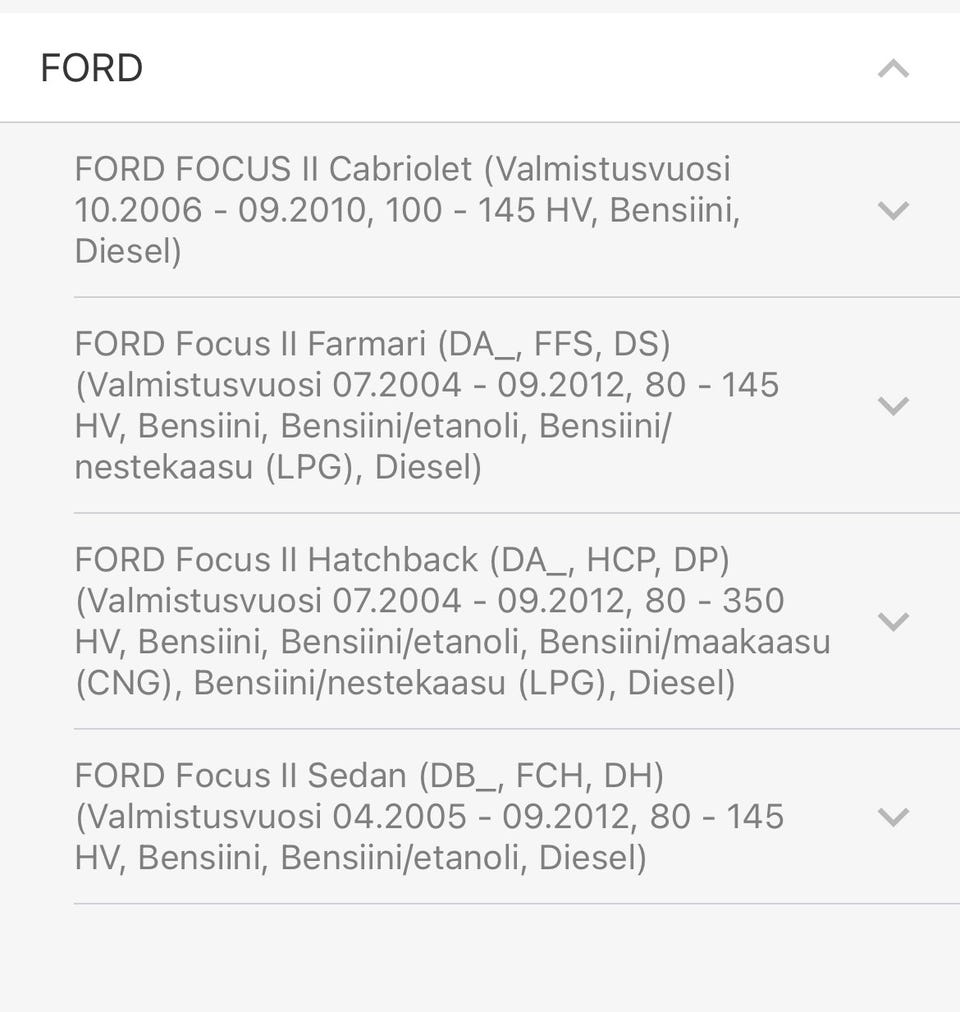This screenshot has width=960, height=1012.
Task: Click the '(CNG), Bensiini/nestekaasu (LPG), Diesel)' line
Action: point(404,683)
